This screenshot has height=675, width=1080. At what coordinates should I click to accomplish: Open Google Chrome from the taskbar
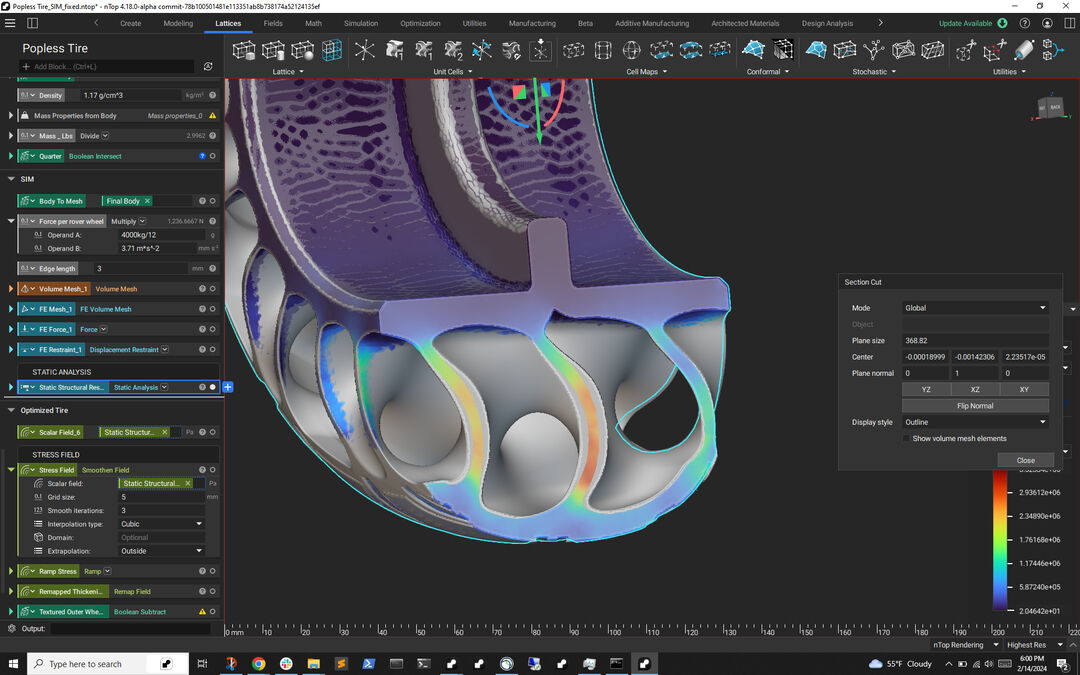click(258, 663)
